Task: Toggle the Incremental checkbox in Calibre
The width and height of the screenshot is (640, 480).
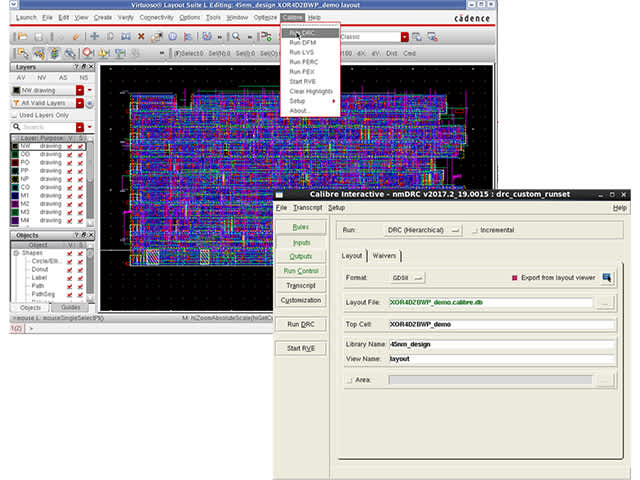Action: pyautogui.click(x=475, y=230)
